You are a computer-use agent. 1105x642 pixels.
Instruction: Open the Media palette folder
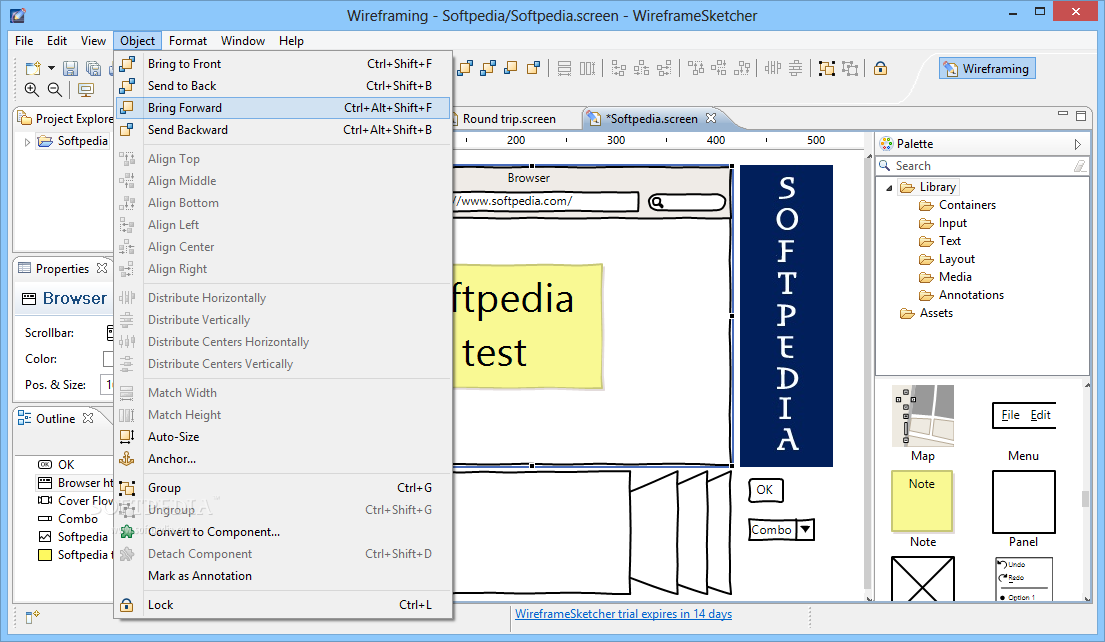coord(945,277)
